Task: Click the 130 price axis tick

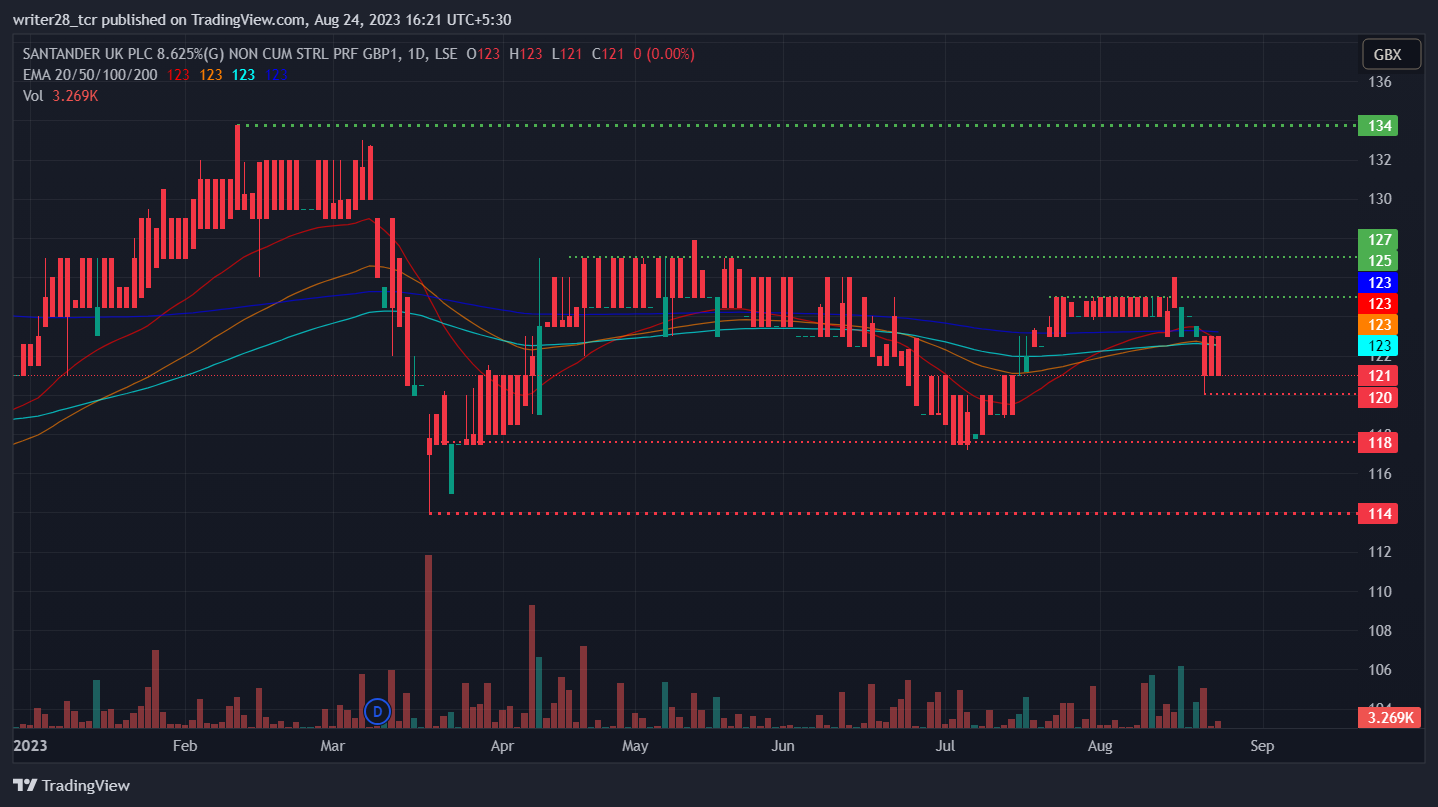Action: click(x=1380, y=199)
